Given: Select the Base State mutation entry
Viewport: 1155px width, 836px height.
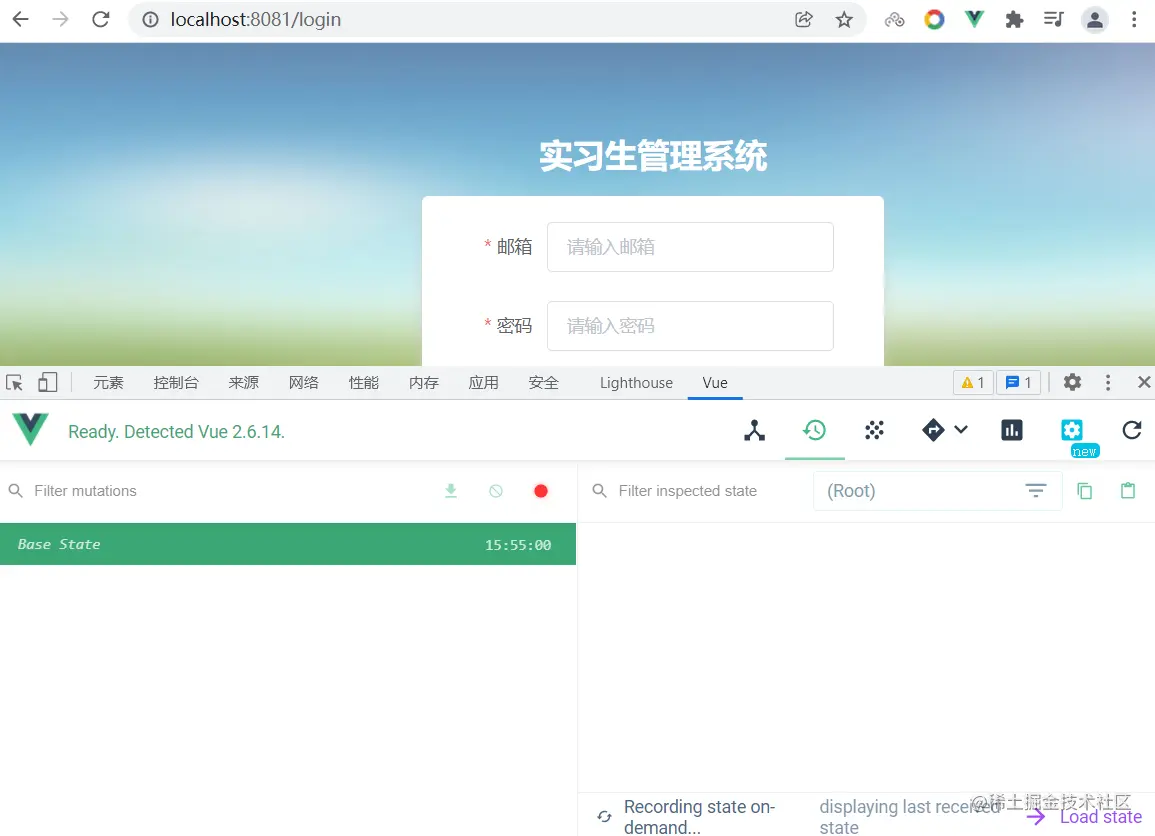Looking at the screenshot, I should [288, 544].
